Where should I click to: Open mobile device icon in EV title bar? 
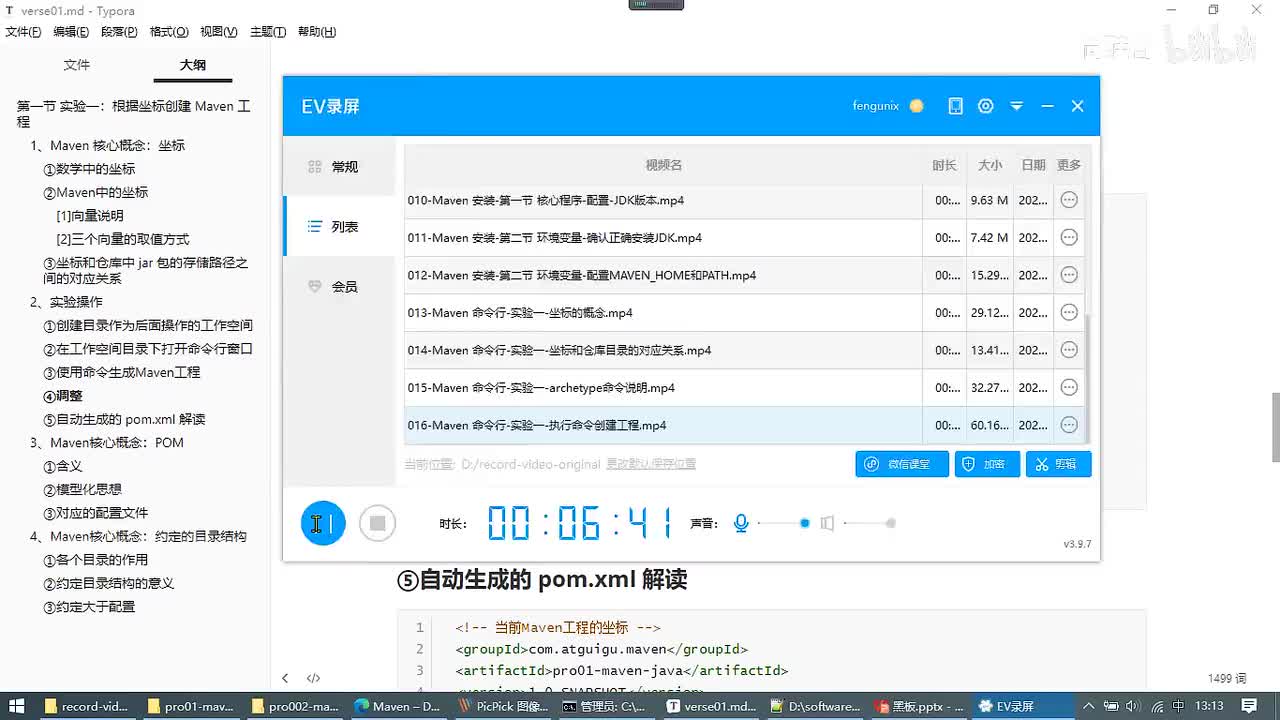pyautogui.click(x=955, y=106)
